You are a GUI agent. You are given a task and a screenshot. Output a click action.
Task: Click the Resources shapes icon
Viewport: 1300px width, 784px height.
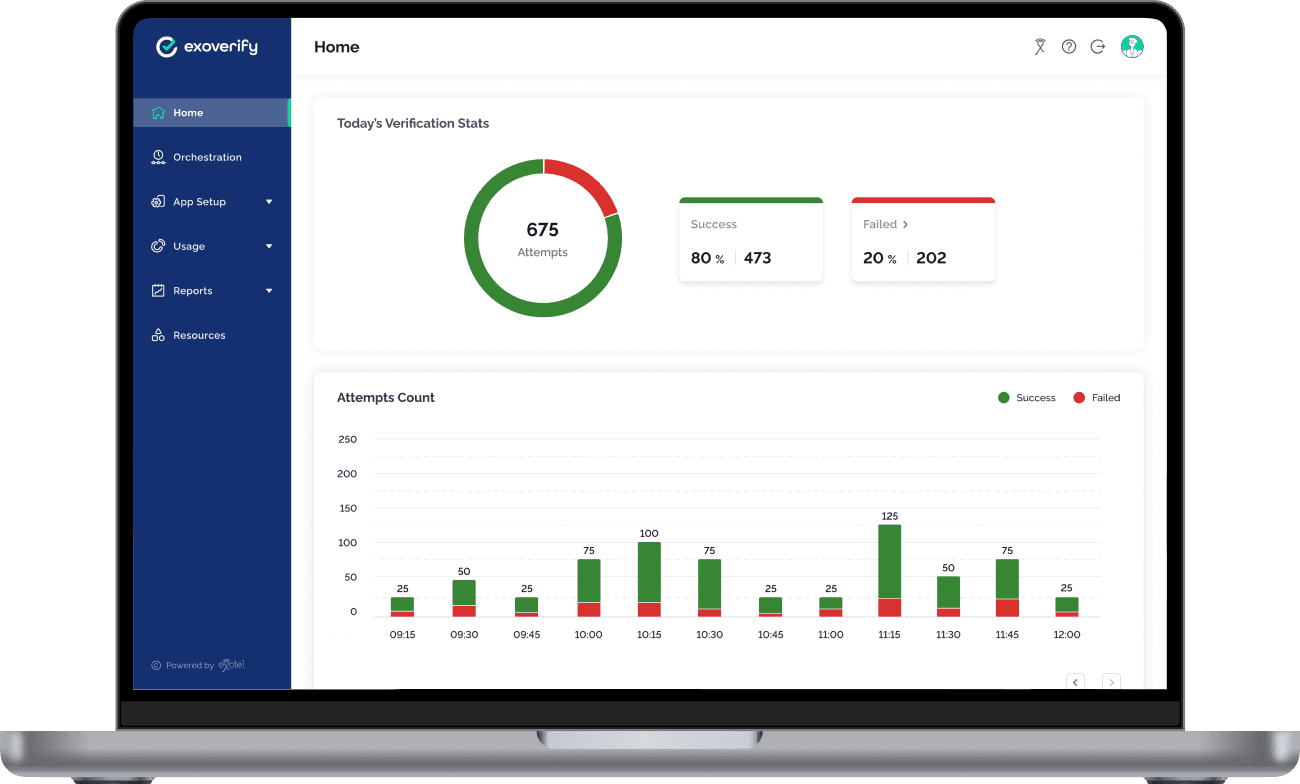pyautogui.click(x=158, y=335)
